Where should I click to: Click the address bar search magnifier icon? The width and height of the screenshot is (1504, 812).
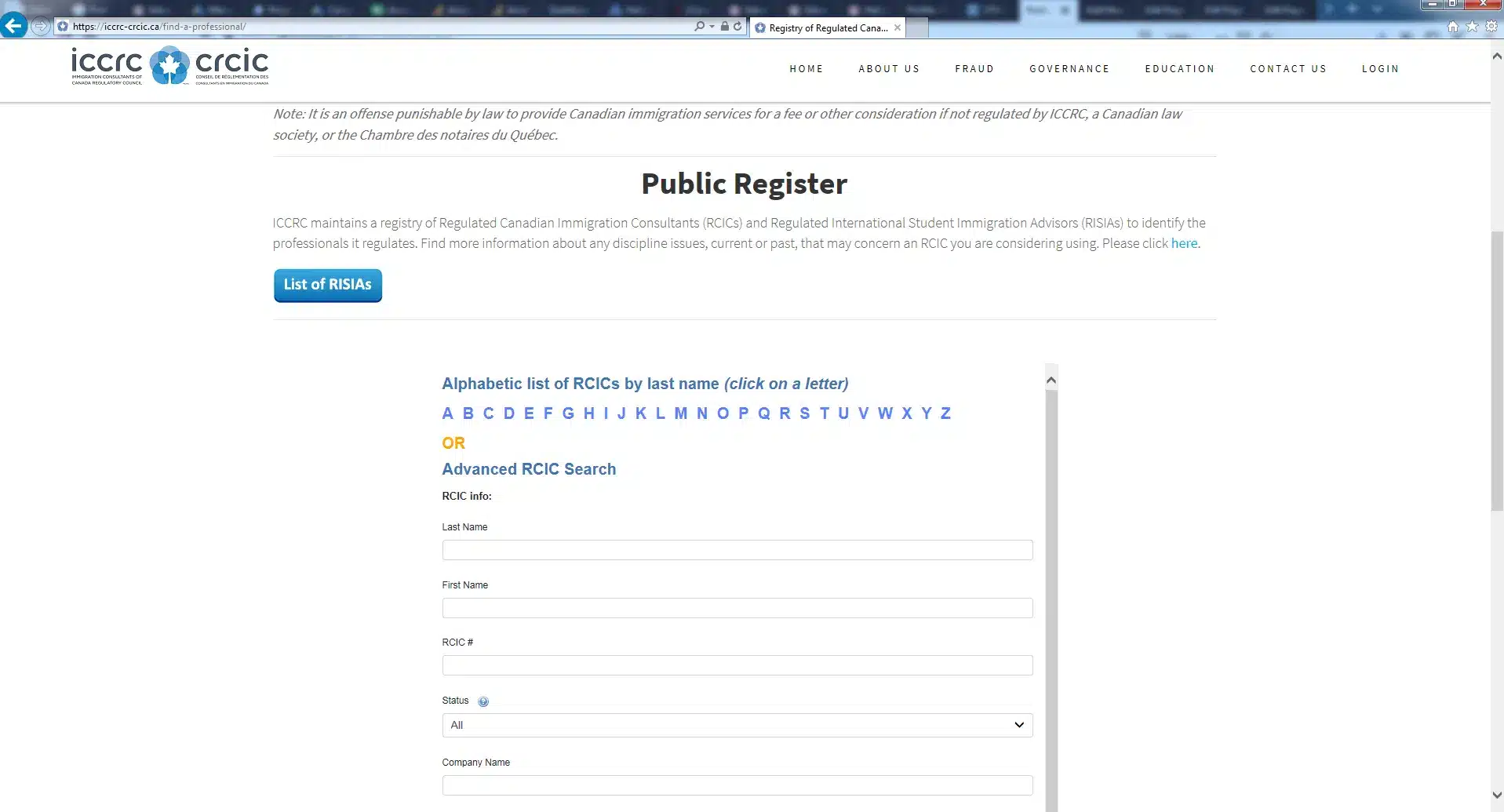pyautogui.click(x=699, y=27)
